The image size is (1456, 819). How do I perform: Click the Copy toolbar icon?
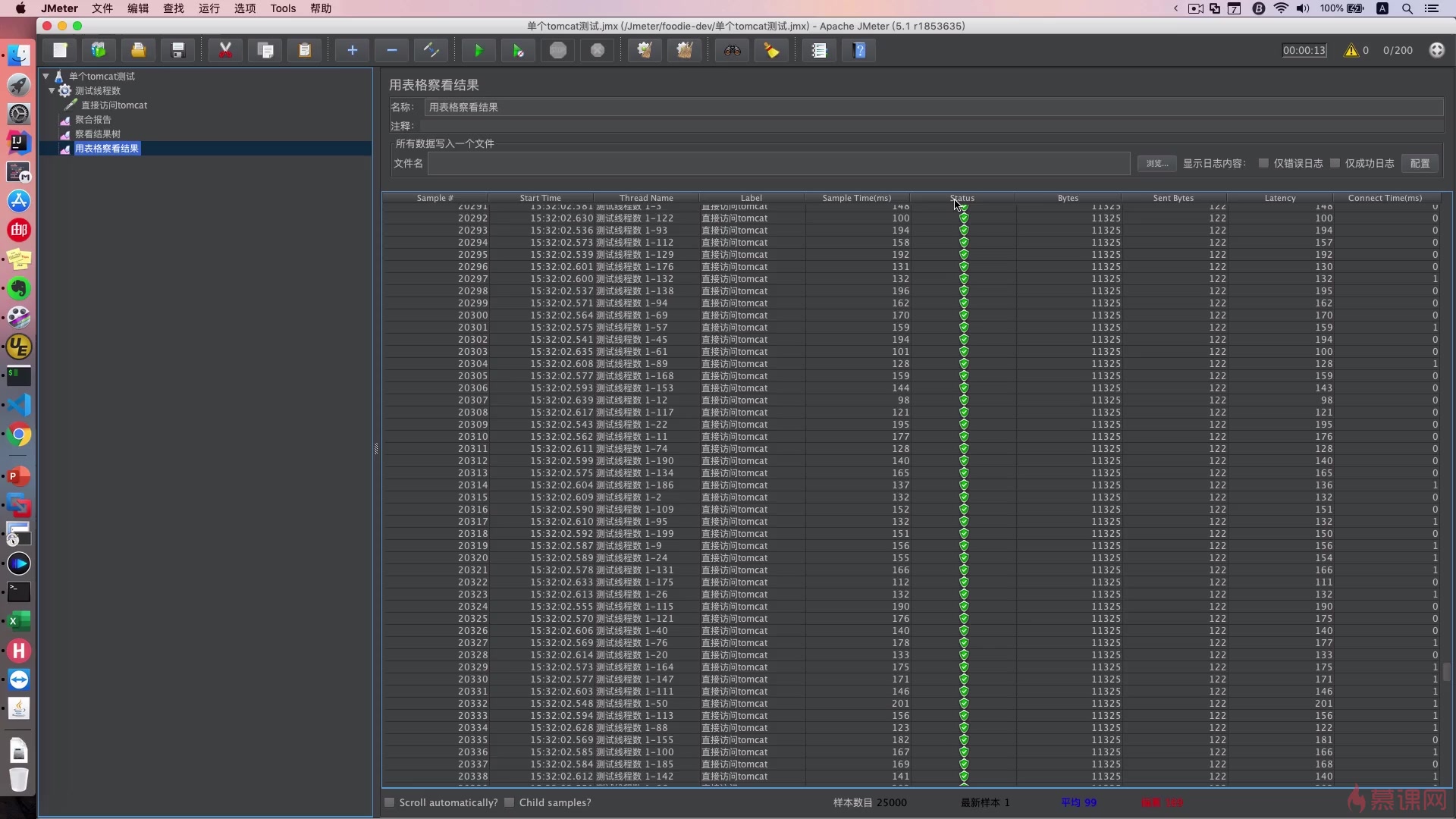265,50
